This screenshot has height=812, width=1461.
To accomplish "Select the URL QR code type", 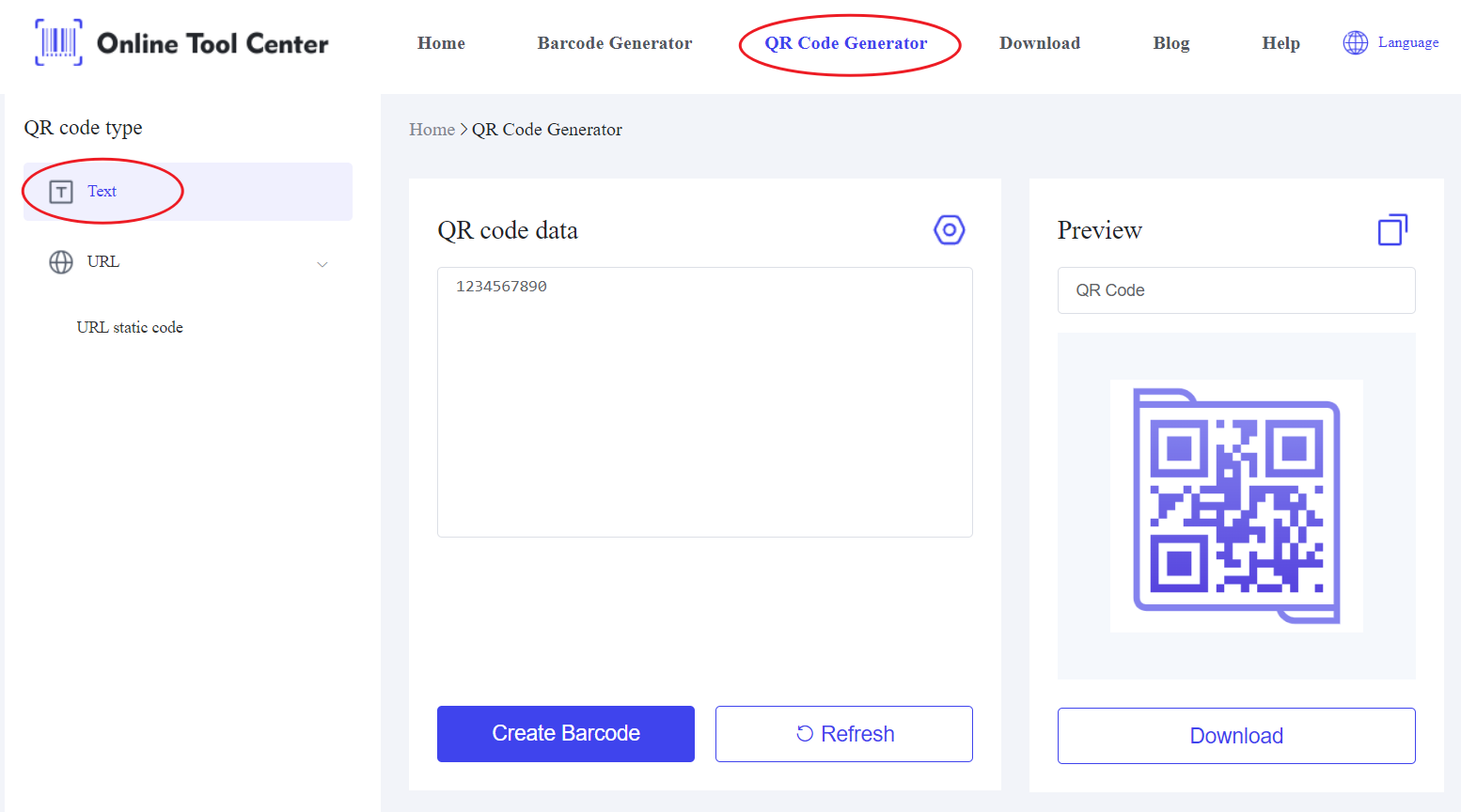I will 188,262.
